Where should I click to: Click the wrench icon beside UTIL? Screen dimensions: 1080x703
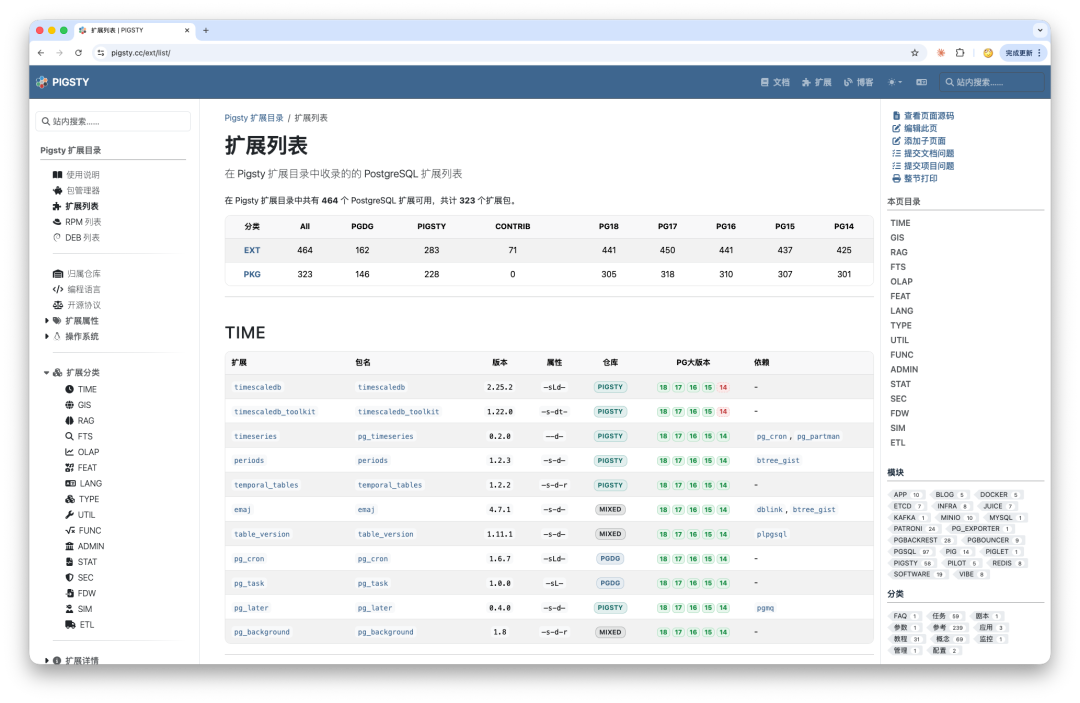[x=70, y=514]
